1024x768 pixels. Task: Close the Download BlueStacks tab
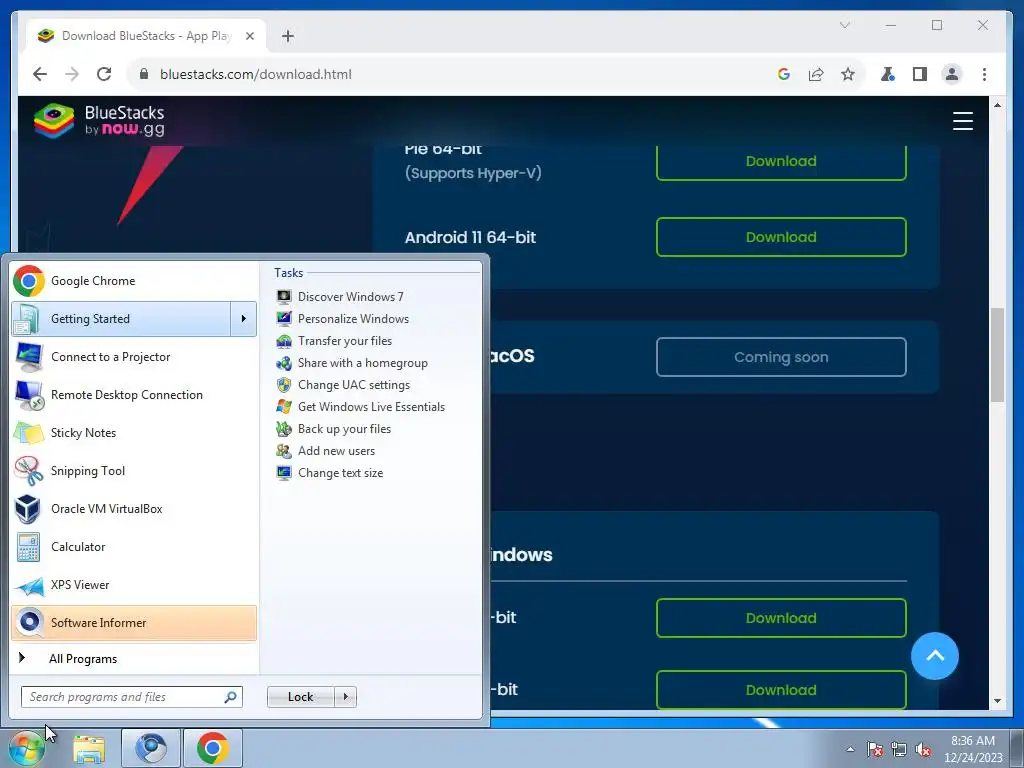tap(249, 36)
